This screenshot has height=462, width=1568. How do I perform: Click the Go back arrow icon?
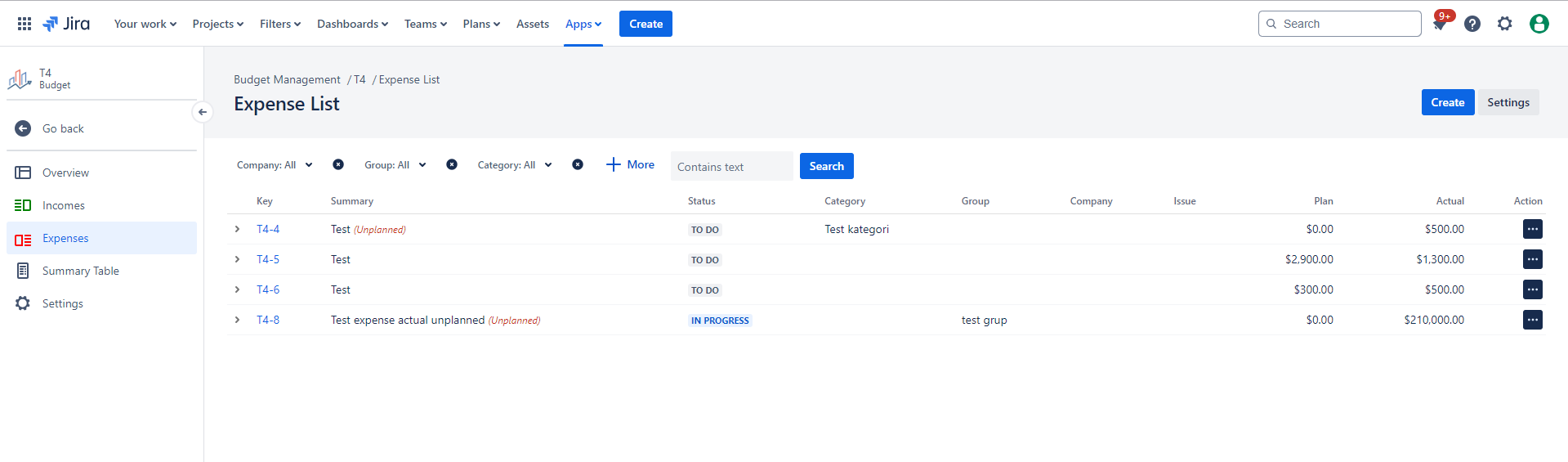point(23,128)
